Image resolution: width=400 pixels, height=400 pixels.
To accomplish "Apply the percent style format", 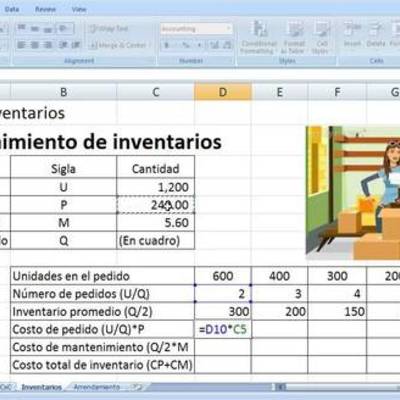I will coord(186,45).
